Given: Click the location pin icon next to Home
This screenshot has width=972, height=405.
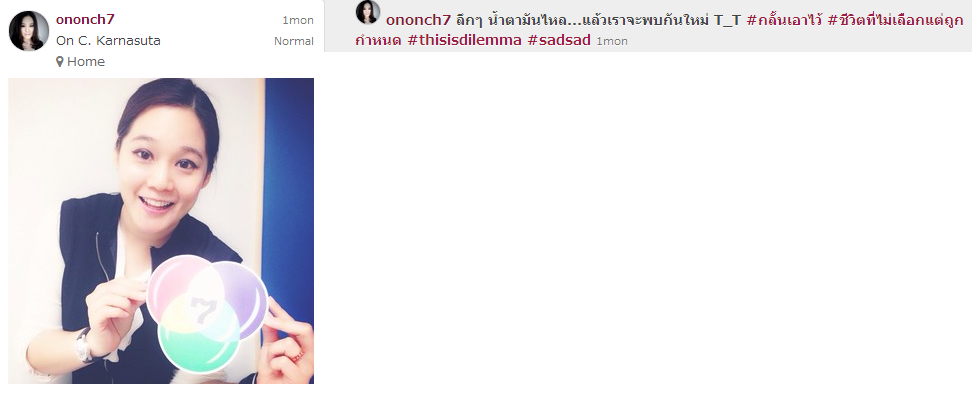Looking at the screenshot, I should tap(60, 61).
